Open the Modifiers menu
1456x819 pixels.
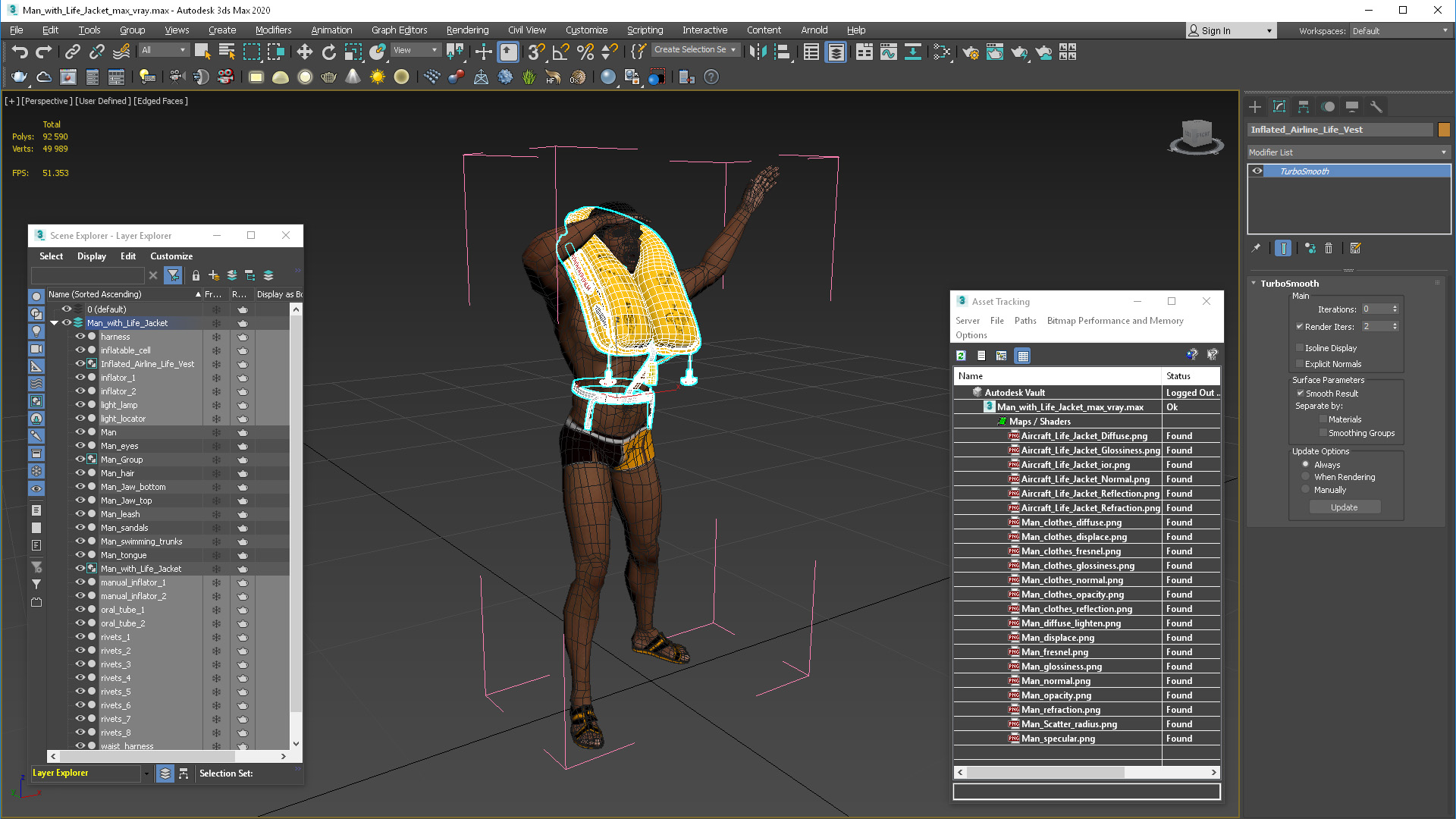click(273, 30)
